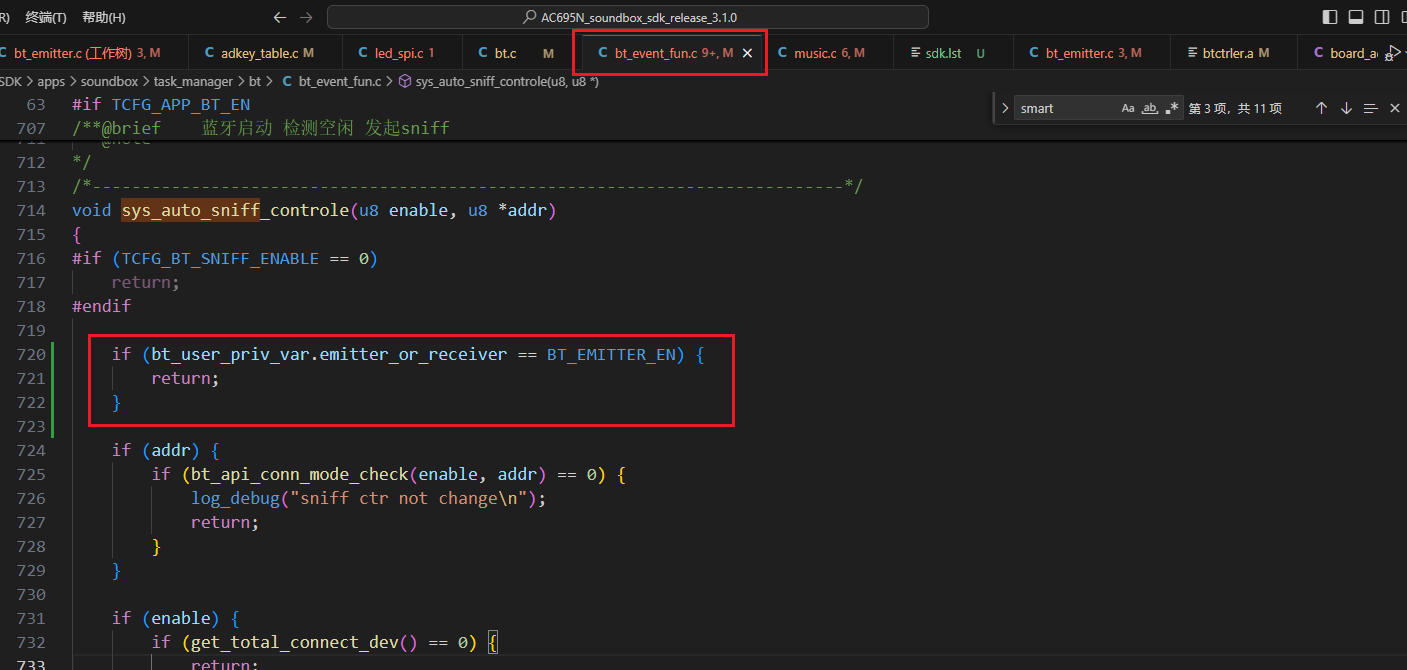Click the 'apps' breadcrumb segment

(x=51, y=81)
